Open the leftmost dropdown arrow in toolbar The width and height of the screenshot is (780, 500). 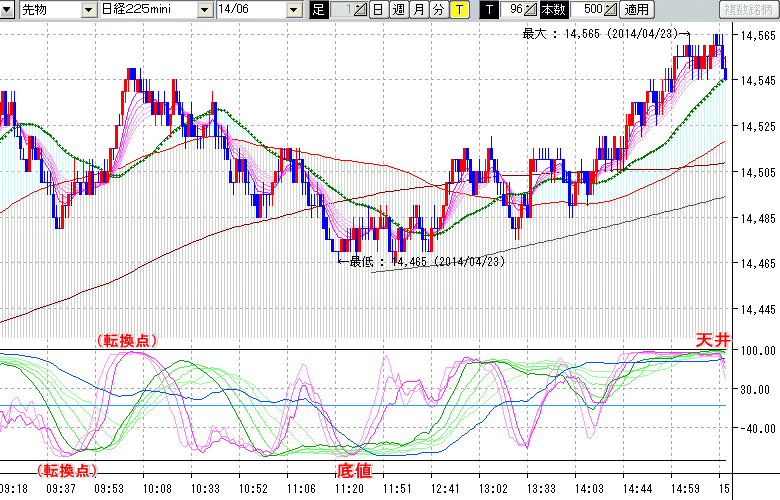[8, 10]
